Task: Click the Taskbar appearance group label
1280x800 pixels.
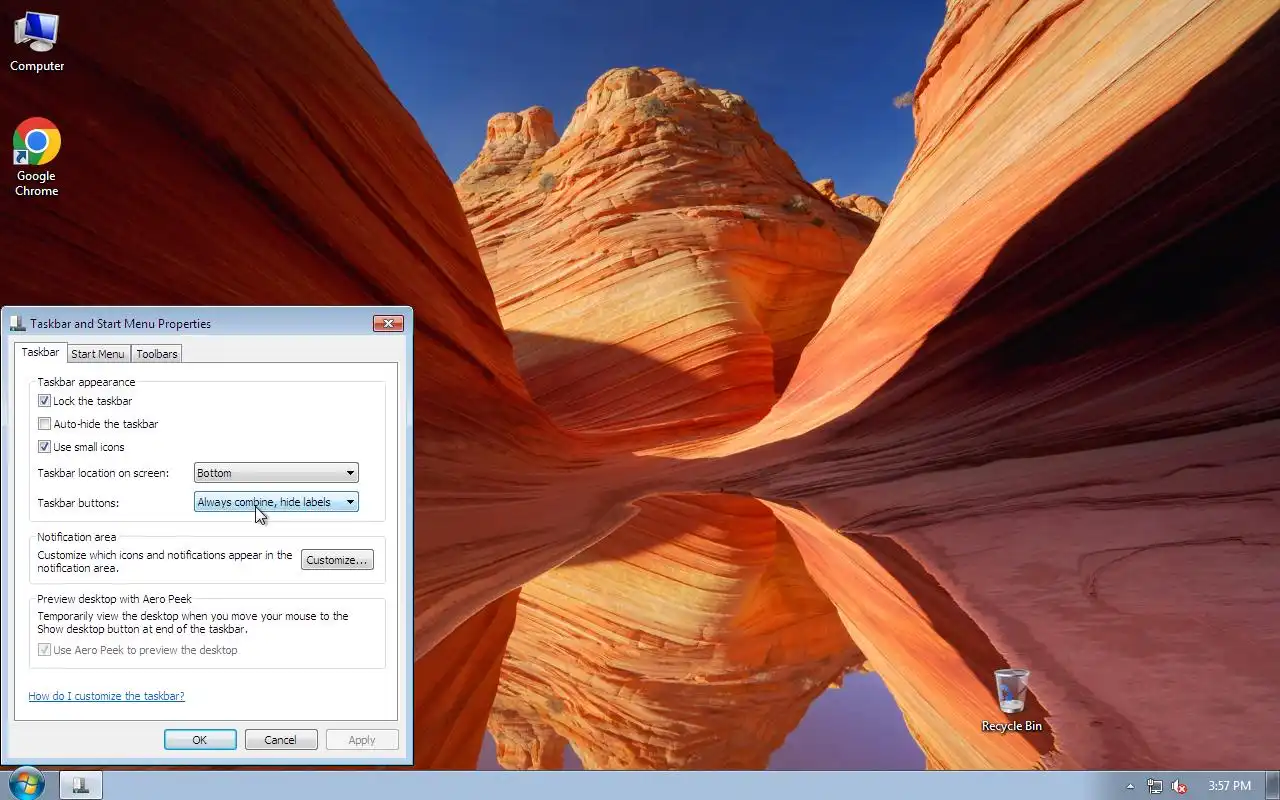Action: pyautogui.click(x=86, y=382)
